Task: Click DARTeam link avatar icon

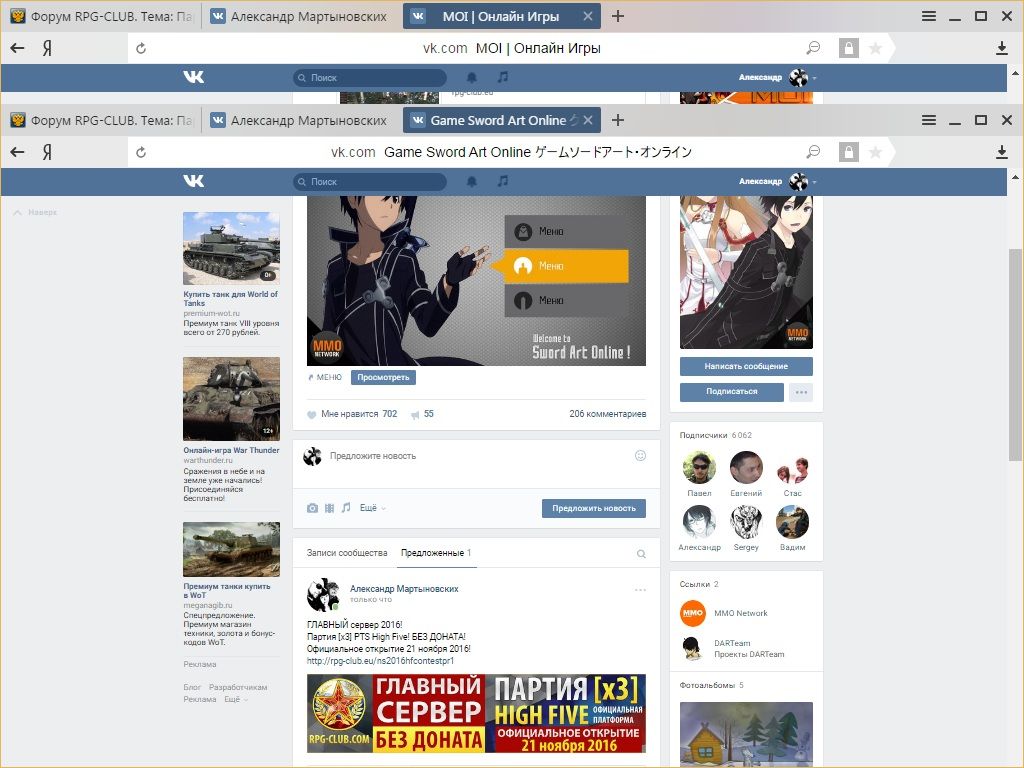Action: pos(692,648)
